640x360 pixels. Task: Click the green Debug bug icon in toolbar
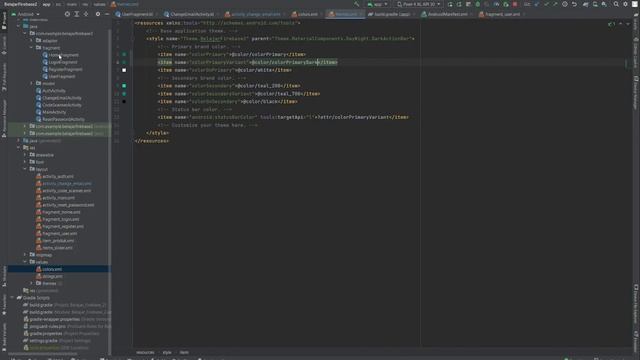478,4
